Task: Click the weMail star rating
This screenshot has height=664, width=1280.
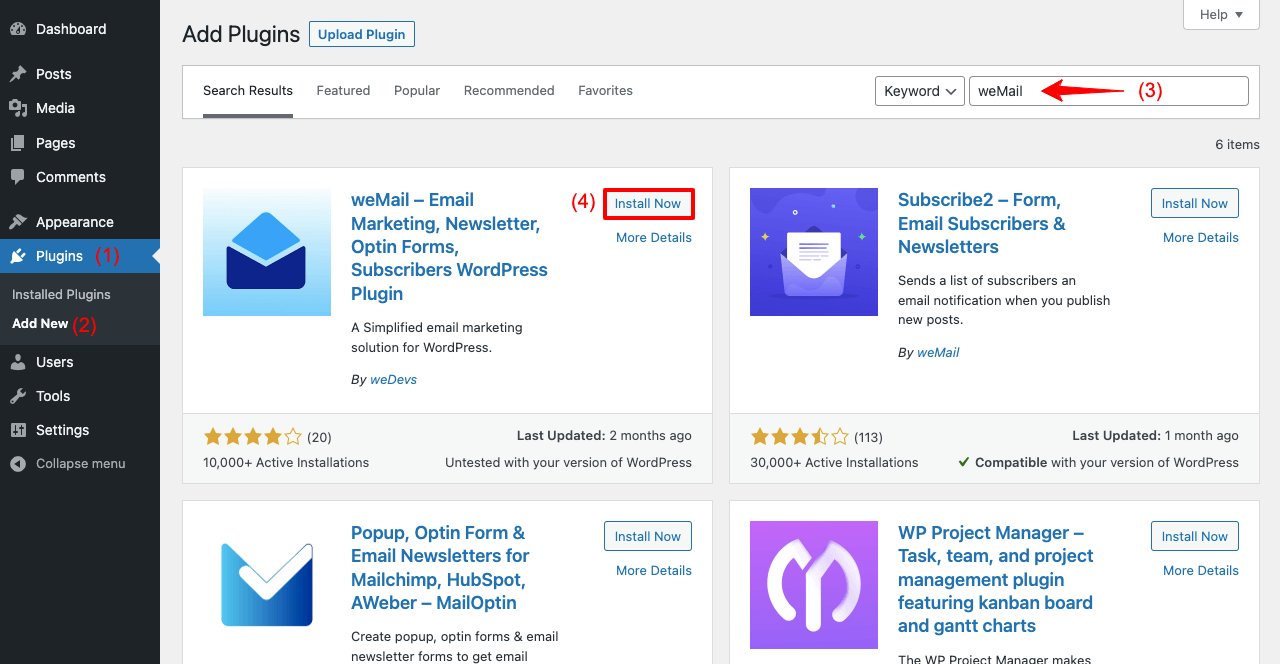Action: tap(253, 437)
